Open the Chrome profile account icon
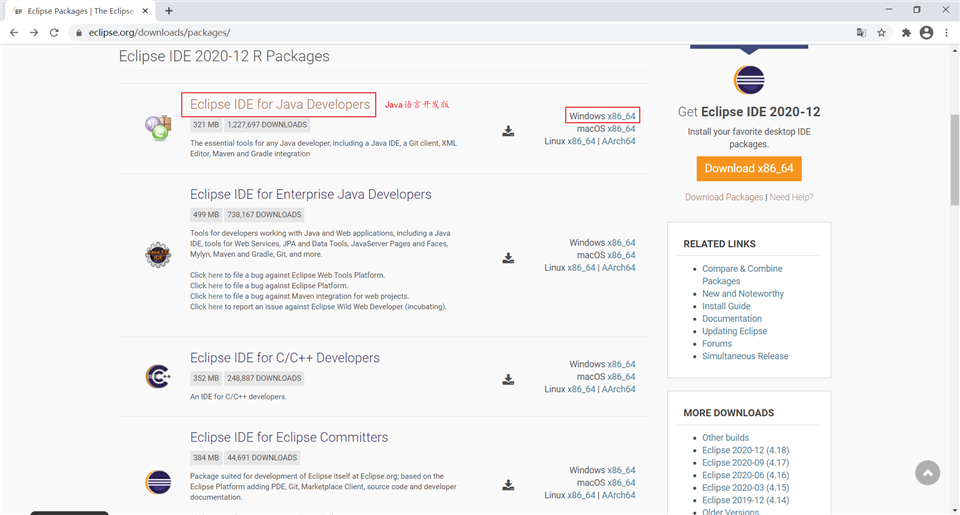 (926, 32)
